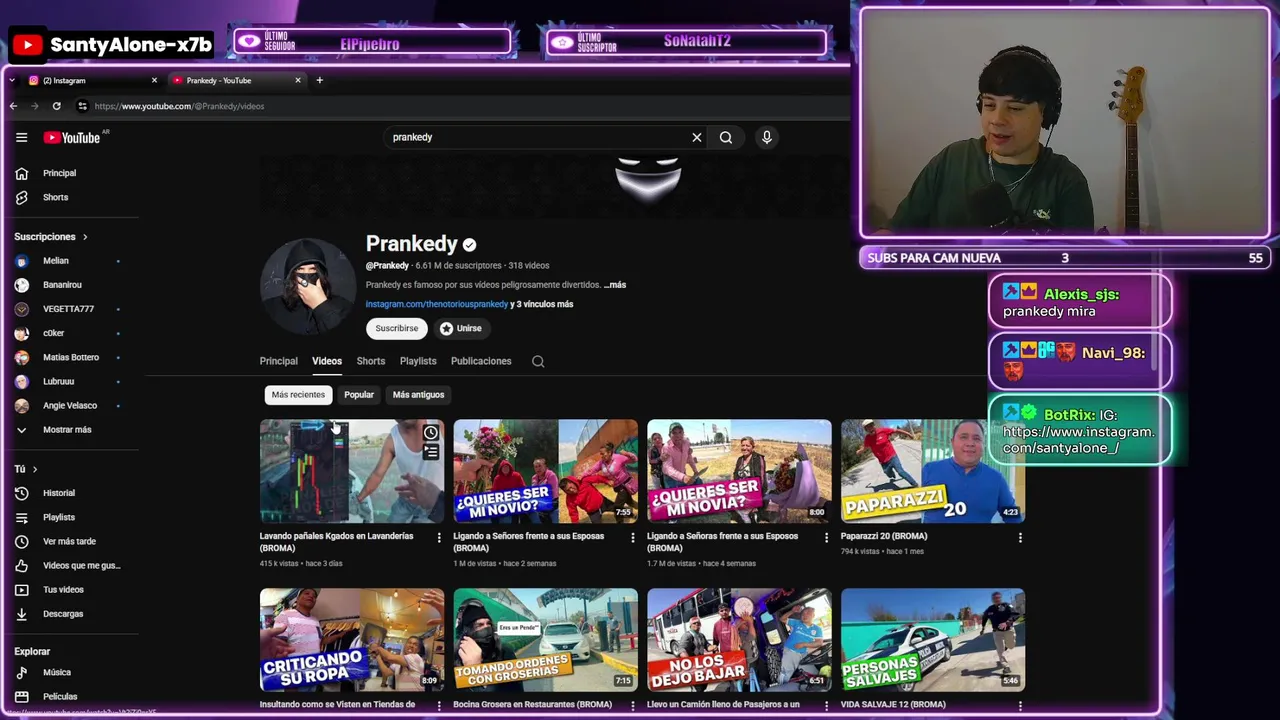
Task: Open options for Lavando pañales video
Action: (438, 538)
